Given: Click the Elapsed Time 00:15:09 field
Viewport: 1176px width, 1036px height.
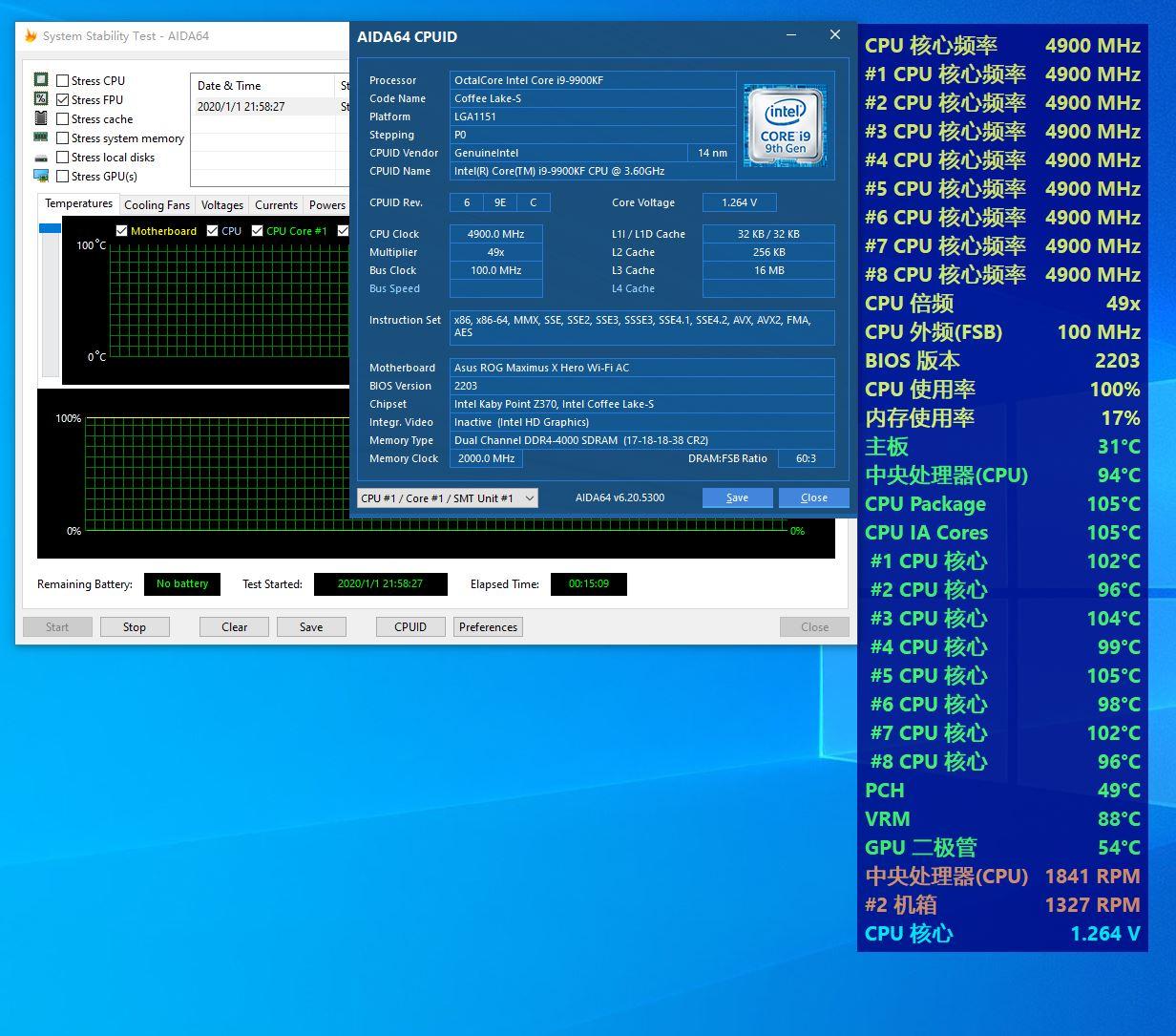Looking at the screenshot, I should [x=588, y=584].
